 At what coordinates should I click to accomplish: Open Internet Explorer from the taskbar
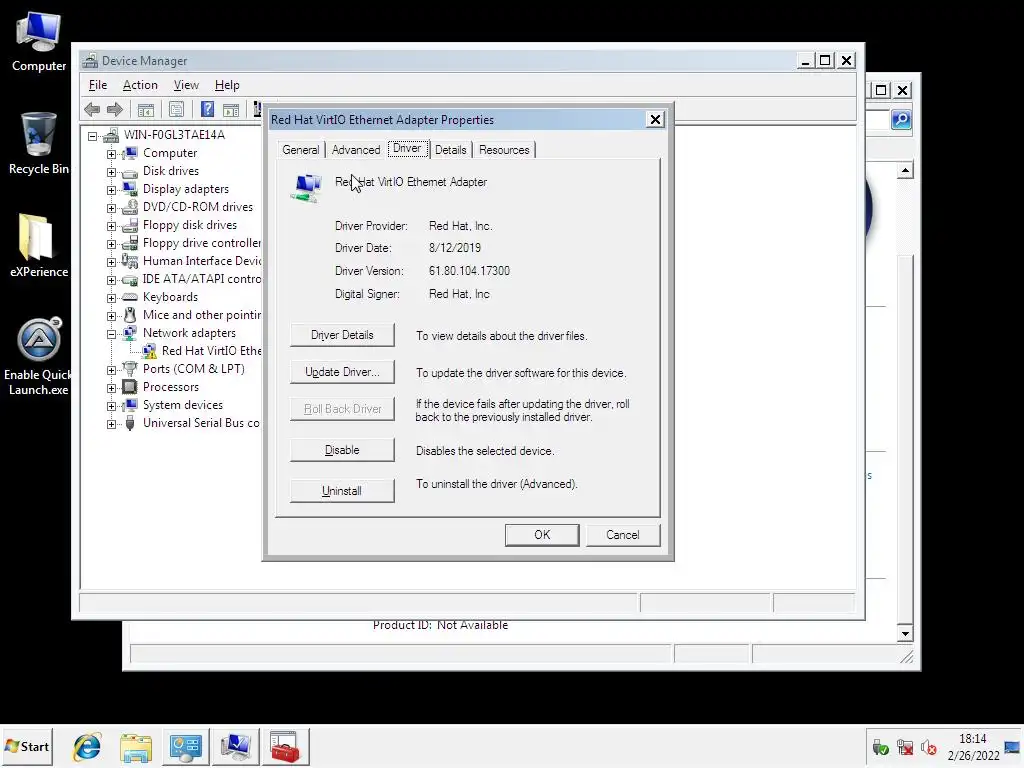tap(87, 746)
